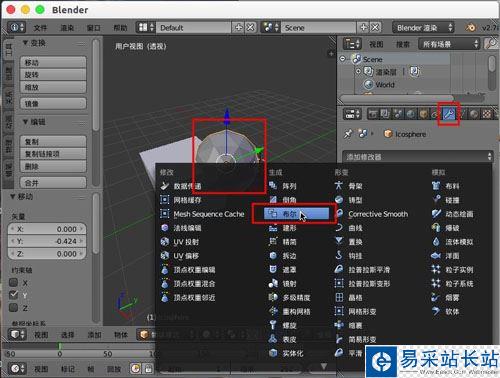Click the 阵列 Array modifier icon

[x=273, y=186]
